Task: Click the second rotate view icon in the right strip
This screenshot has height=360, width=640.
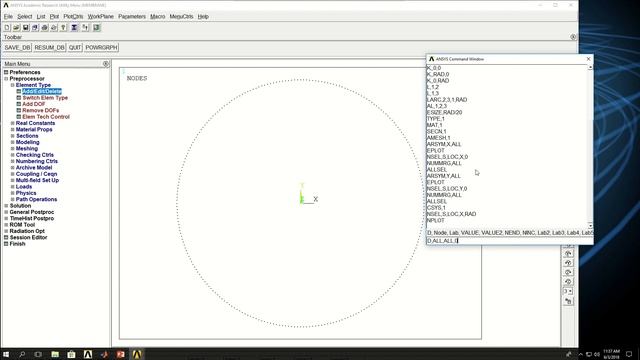Action: pos(568,263)
